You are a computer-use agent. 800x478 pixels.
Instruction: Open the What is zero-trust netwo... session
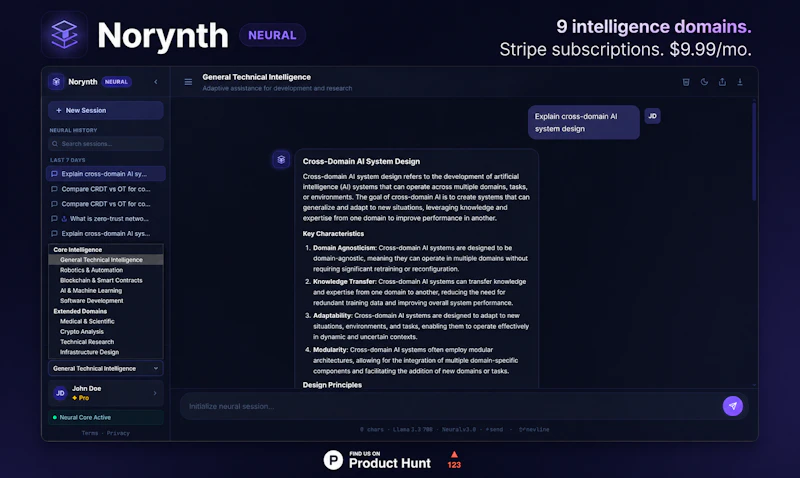(106, 218)
